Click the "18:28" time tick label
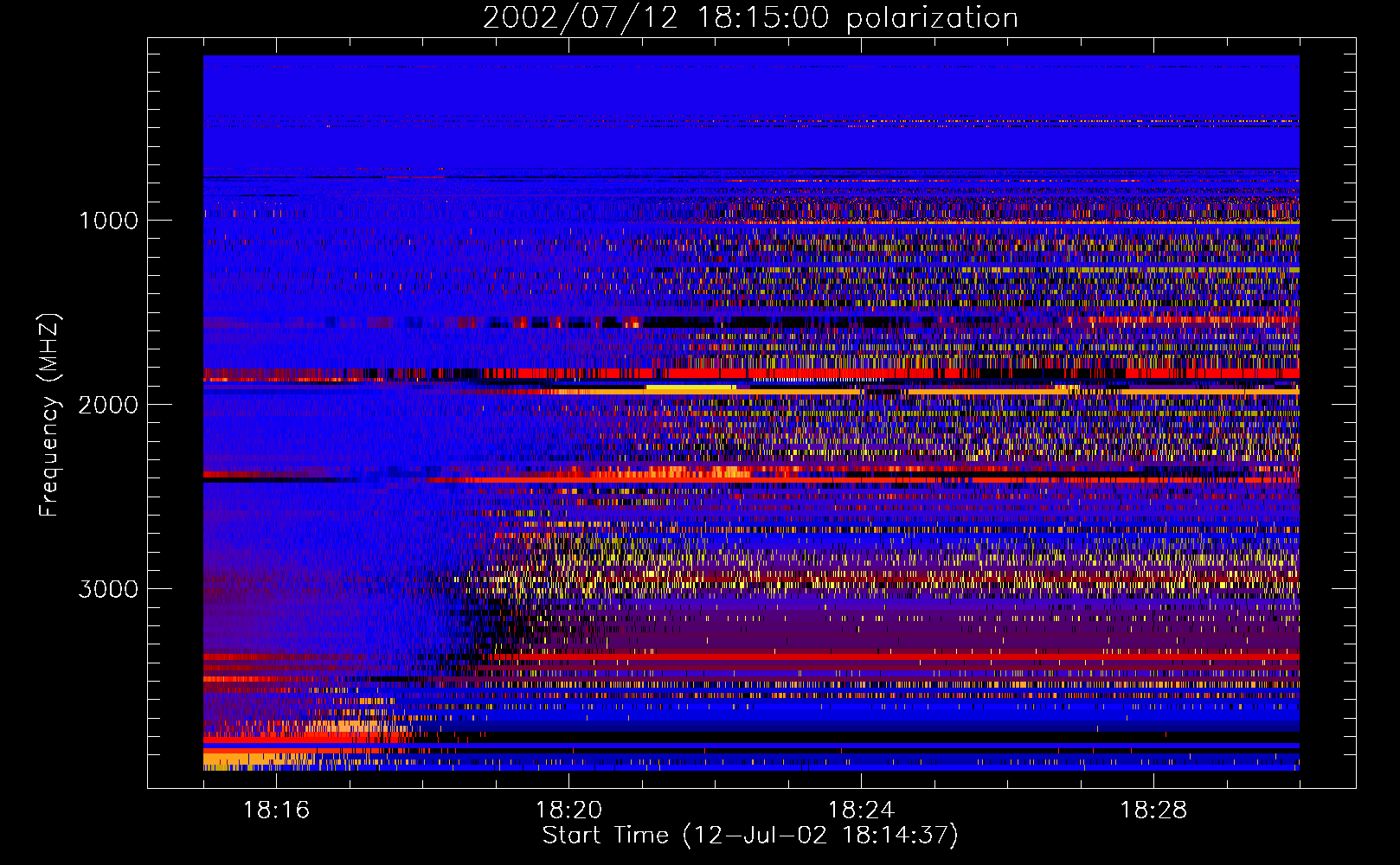 coord(1153,811)
